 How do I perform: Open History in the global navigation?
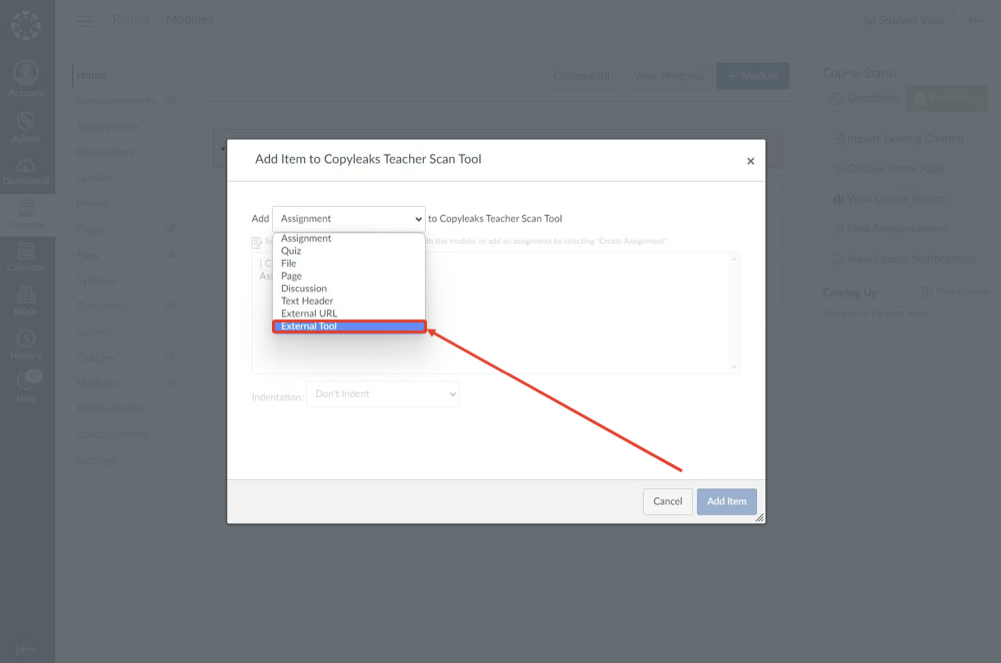[26, 345]
